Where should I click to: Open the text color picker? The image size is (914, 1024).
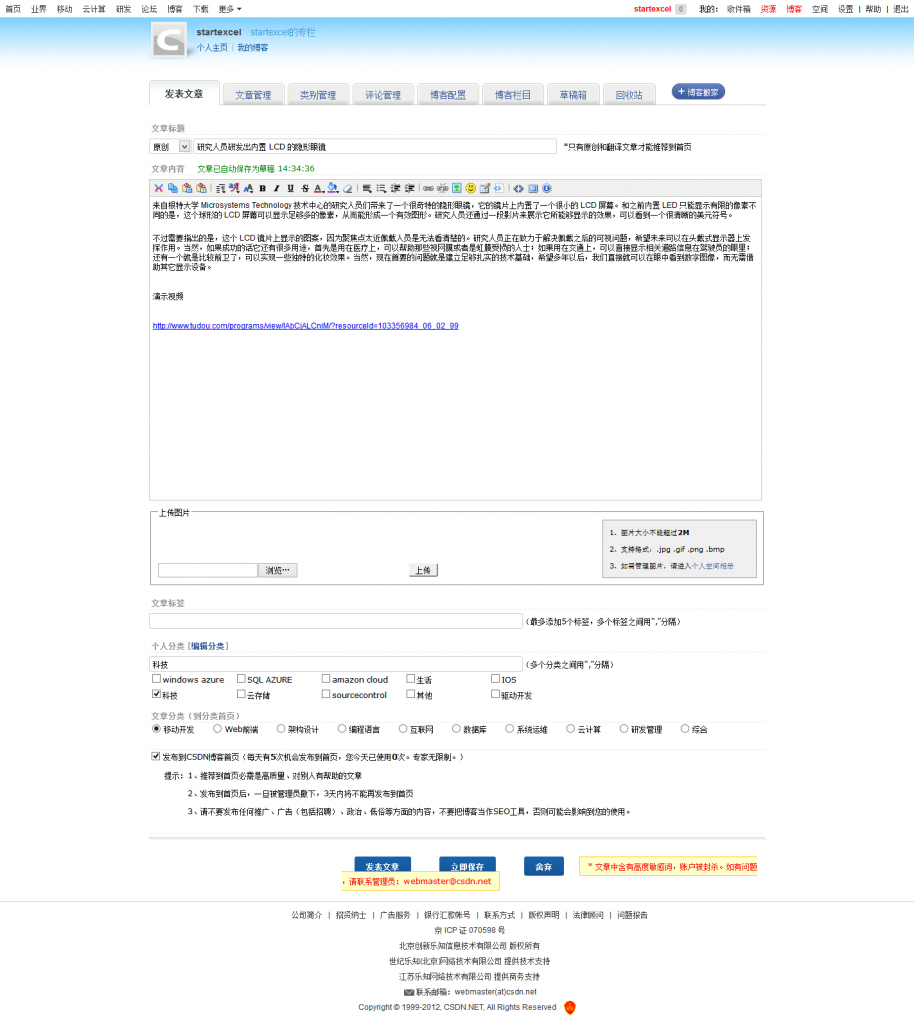pos(319,188)
